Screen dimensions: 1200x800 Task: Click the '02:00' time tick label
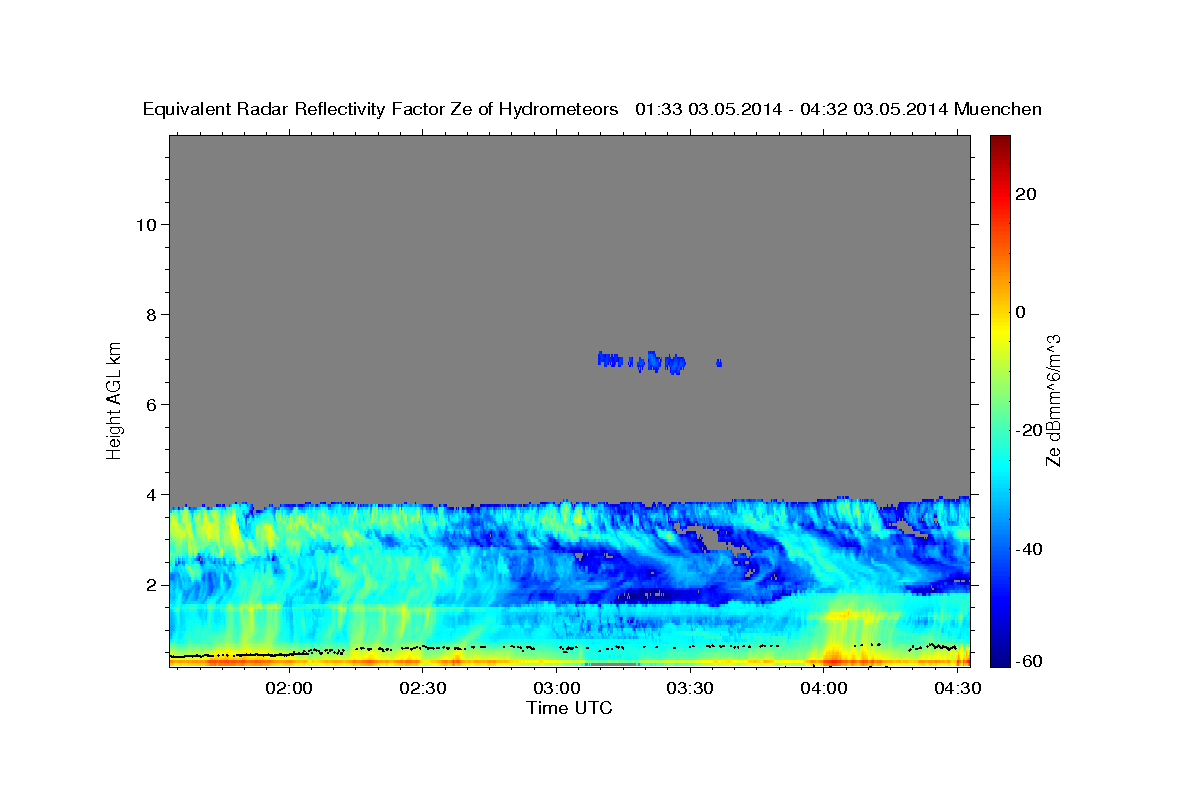click(290, 688)
